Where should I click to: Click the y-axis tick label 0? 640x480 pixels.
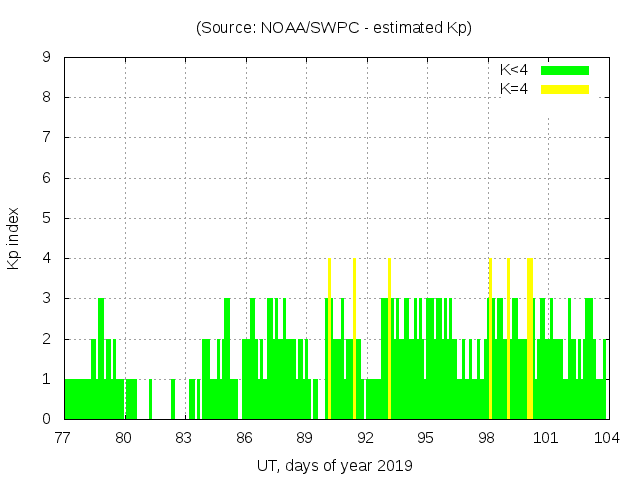[46, 419]
